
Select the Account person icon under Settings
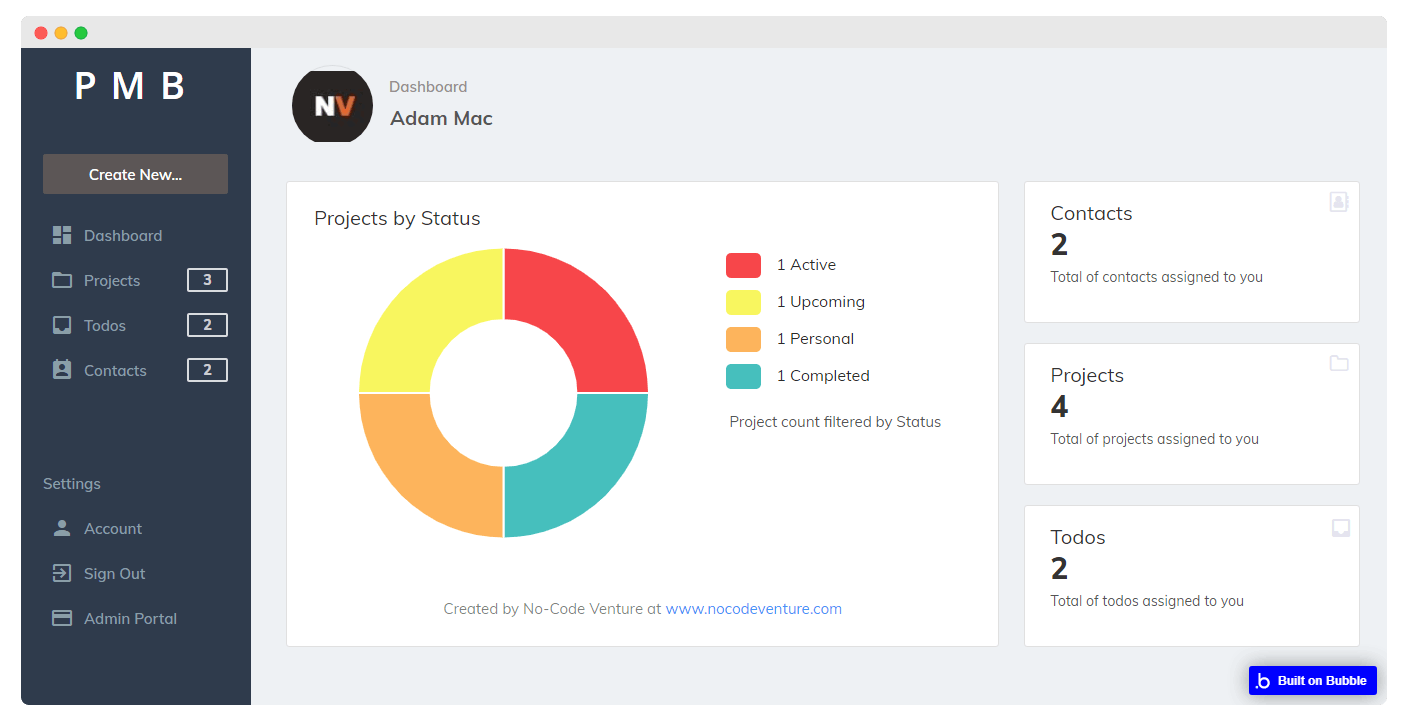coord(61,528)
